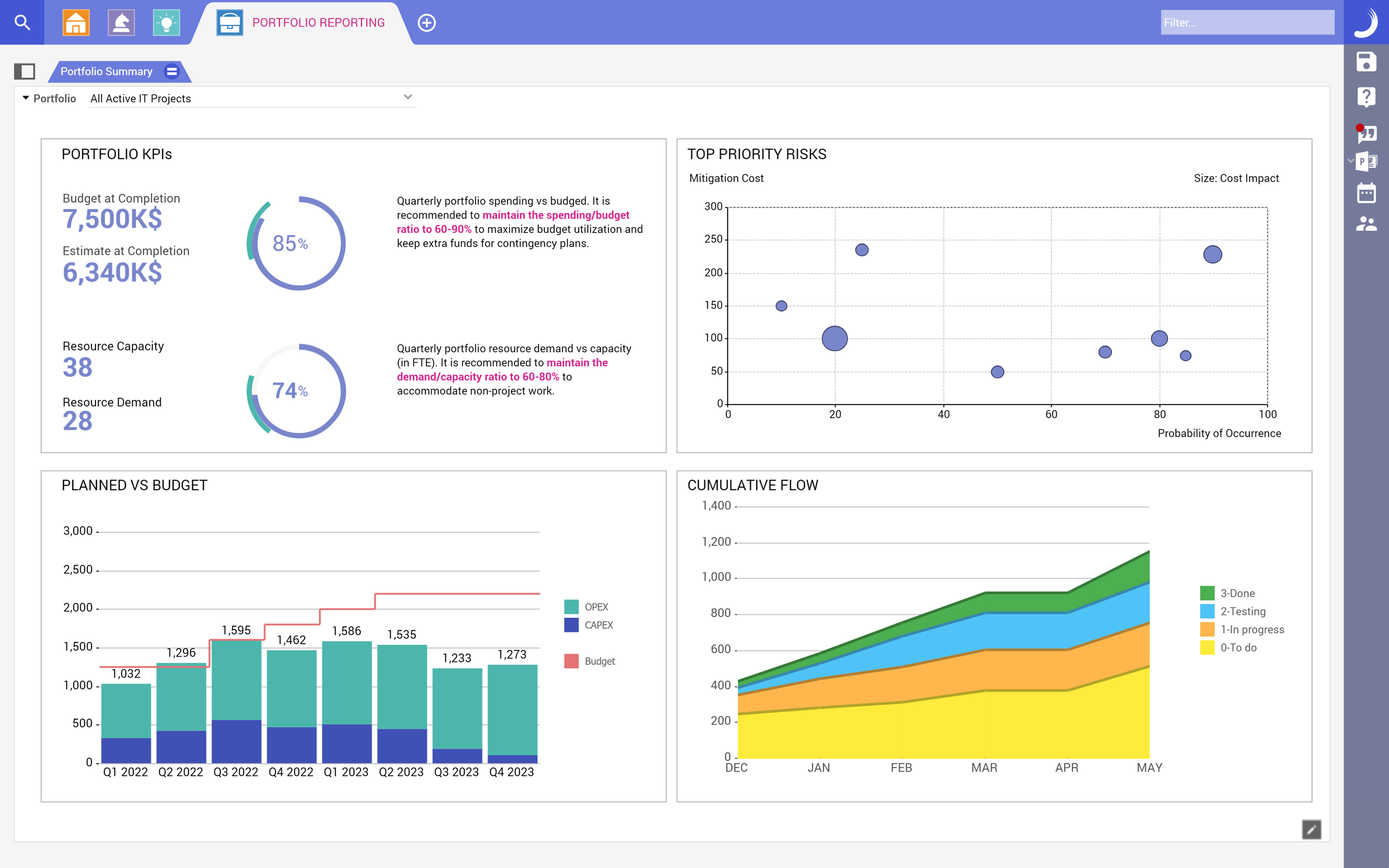1389x868 pixels.
Task: Open Help from the right sidebar
Action: click(x=1367, y=97)
